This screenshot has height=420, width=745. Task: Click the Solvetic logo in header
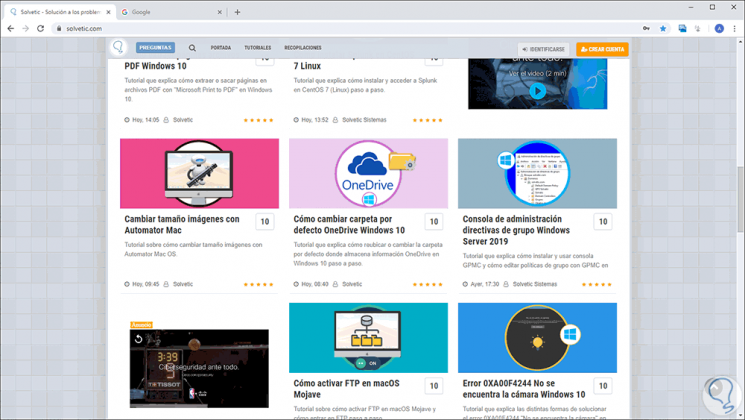coord(118,48)
